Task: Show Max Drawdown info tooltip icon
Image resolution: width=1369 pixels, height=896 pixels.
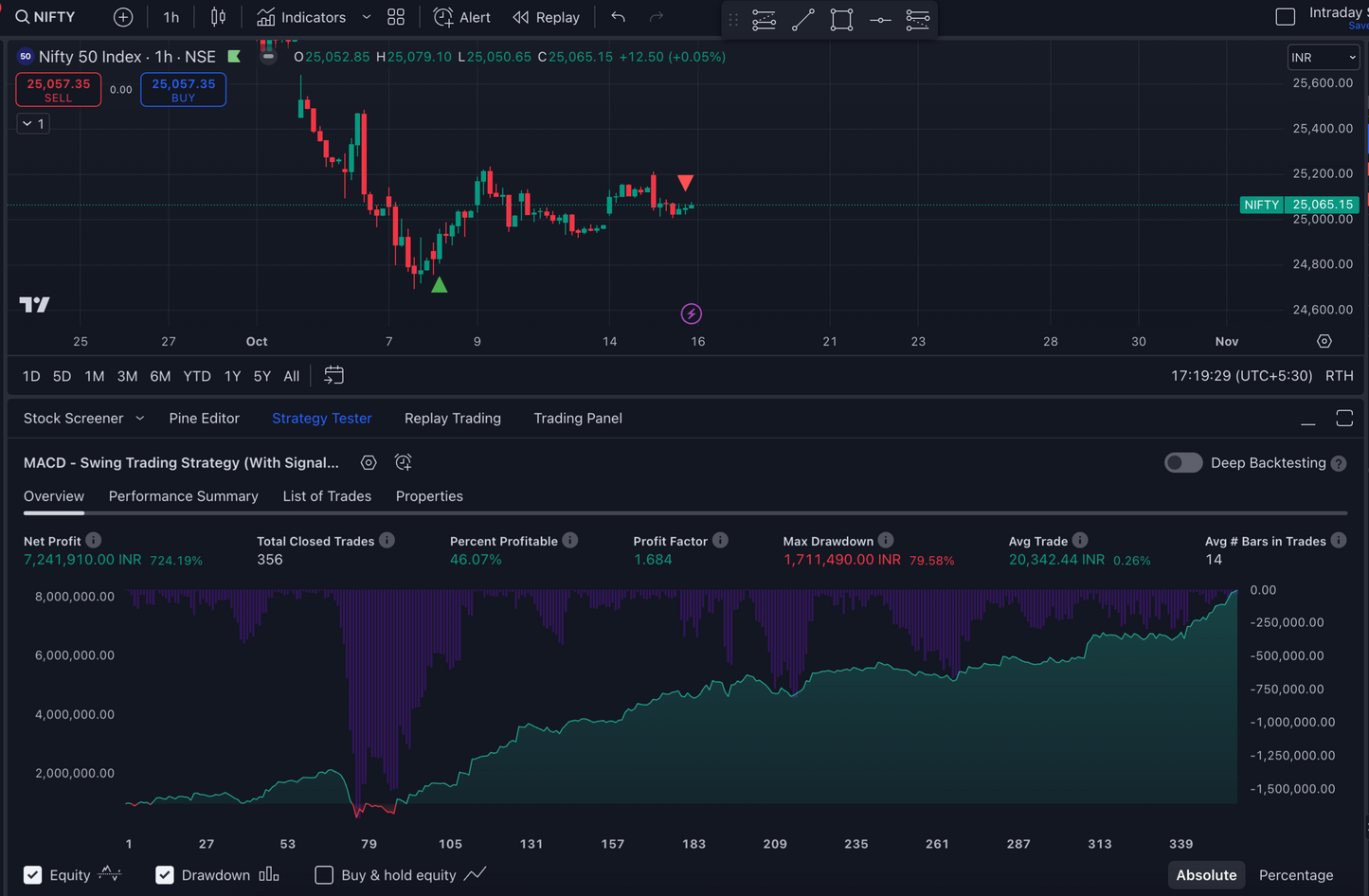Action: point(886,540)
